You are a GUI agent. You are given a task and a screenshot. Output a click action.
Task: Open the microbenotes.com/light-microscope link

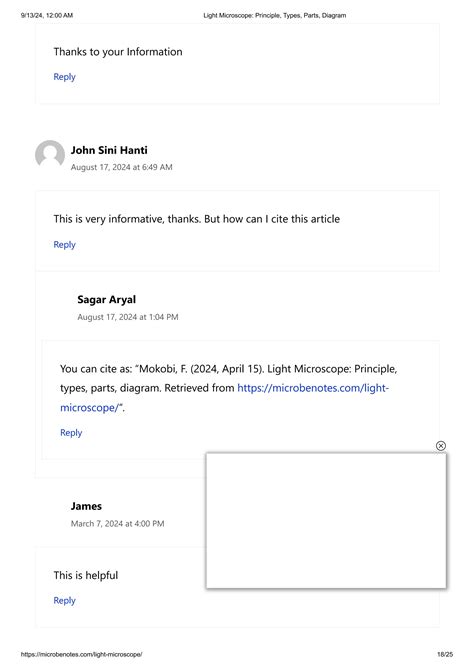point(224,397)
